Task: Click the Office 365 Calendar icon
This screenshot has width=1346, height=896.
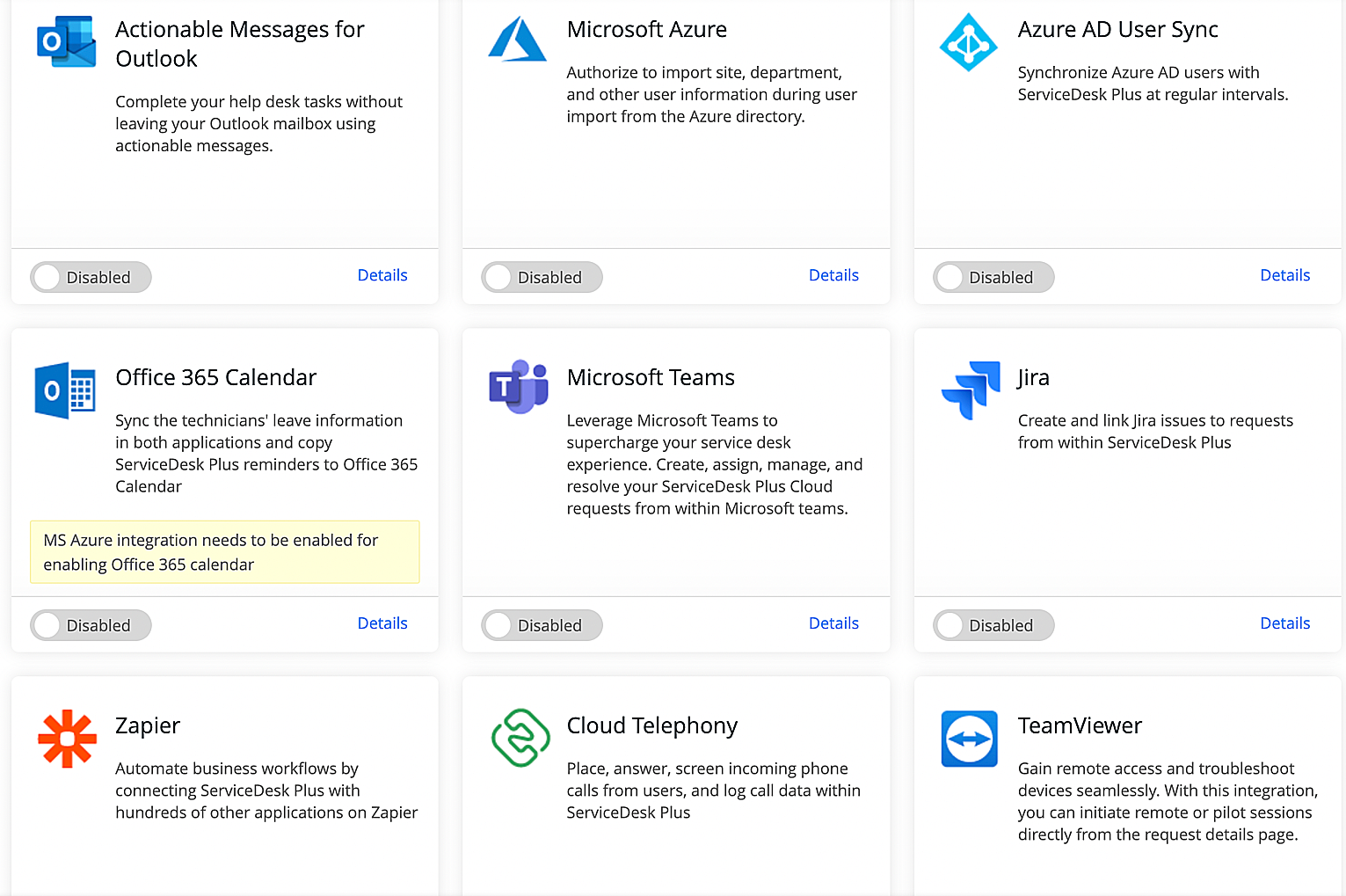Action: point(65,390)
